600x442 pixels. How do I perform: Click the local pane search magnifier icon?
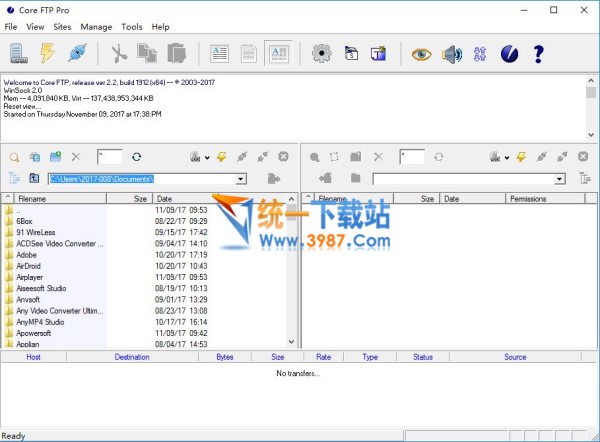14,157
